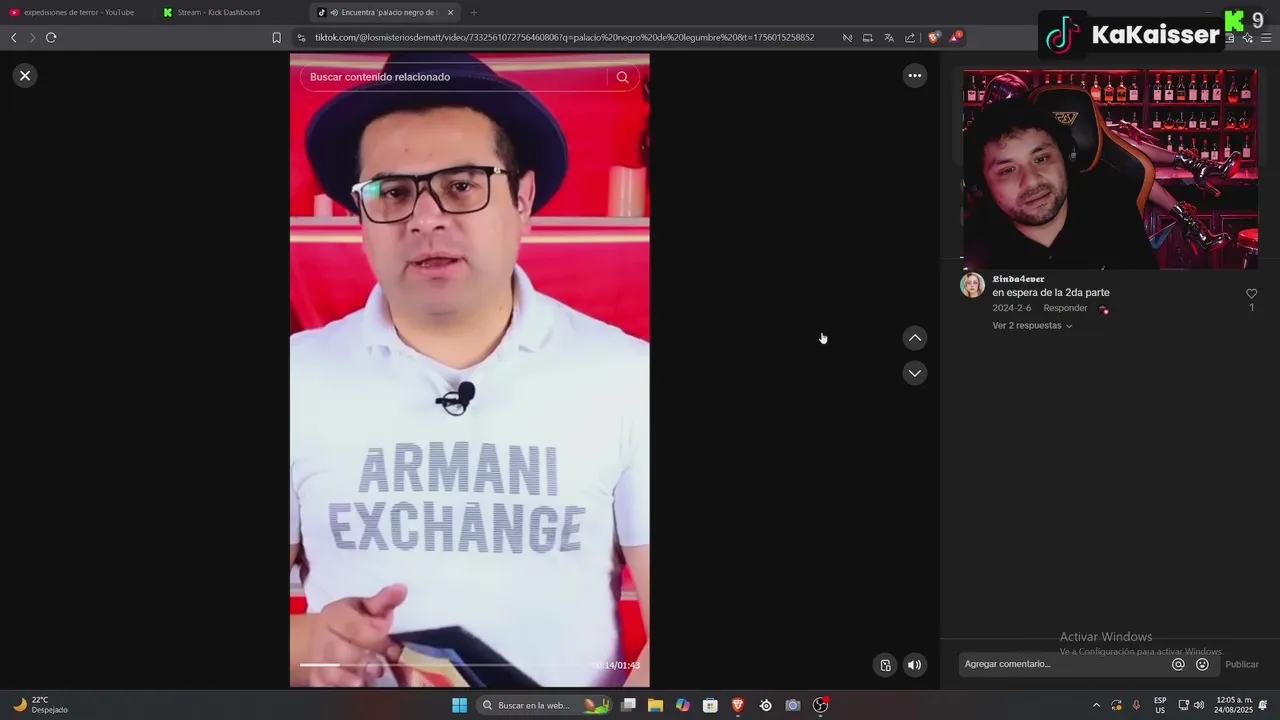Change the ESP US input language
1280x720 pixels.
[1160, 705]
